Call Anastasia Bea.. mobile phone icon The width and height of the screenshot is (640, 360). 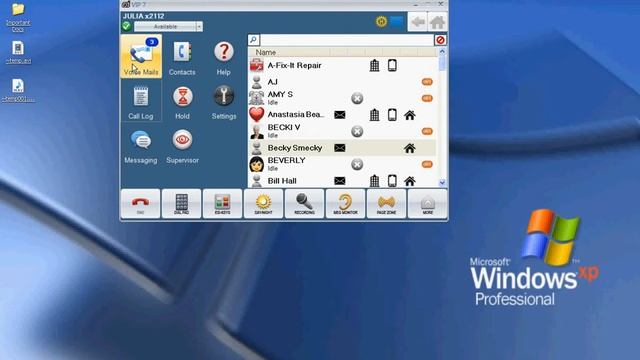(x=392, y=115)
